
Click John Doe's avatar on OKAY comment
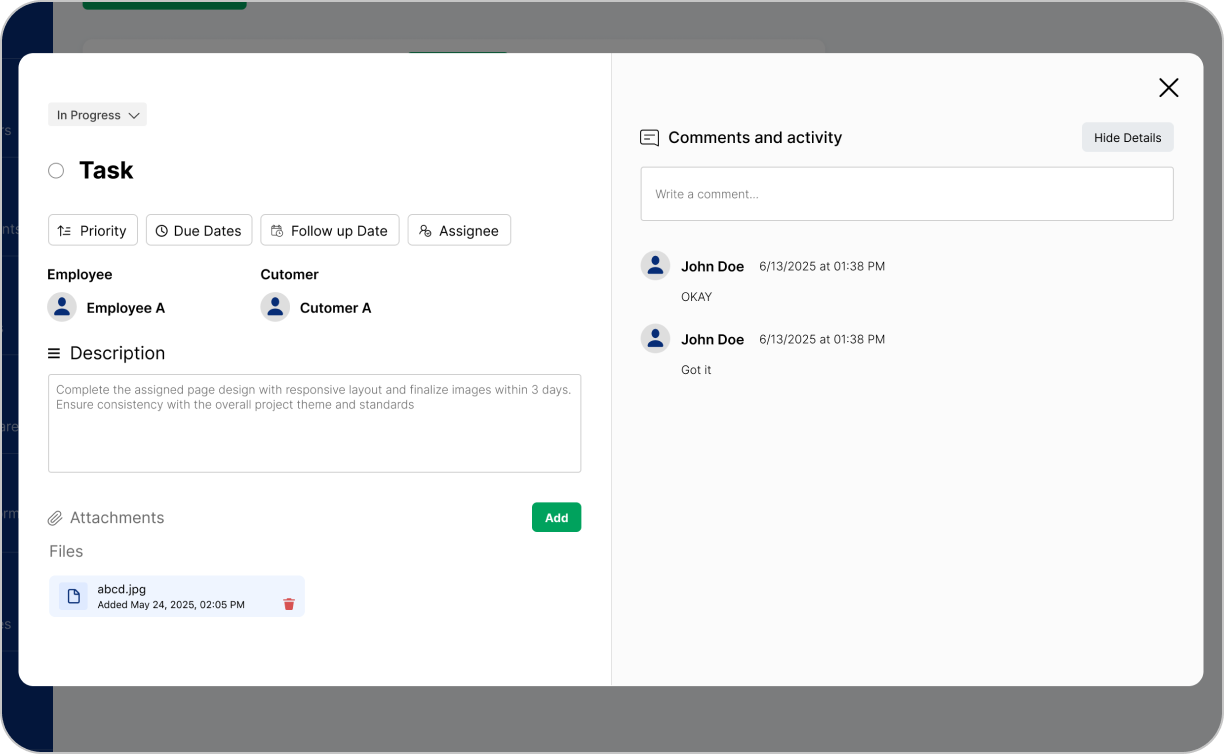pos(655,266)
